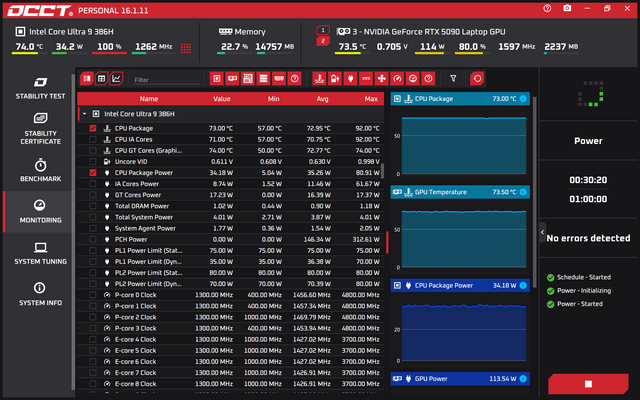Collapse the Intel Core Ultra 9 386H group

[84, 114]
